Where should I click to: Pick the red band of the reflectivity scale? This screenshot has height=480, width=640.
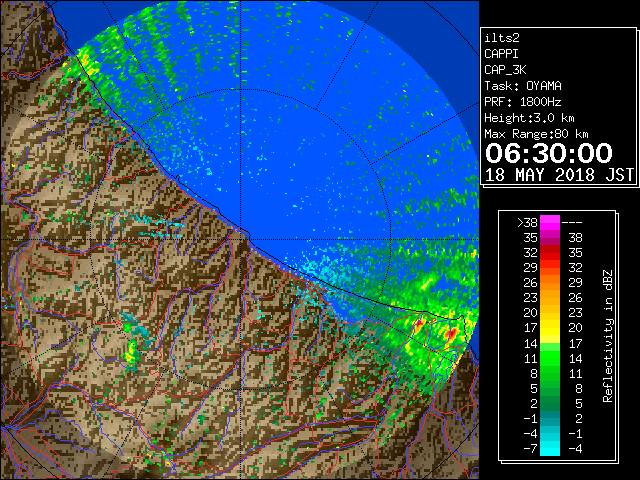pyautogui.click(x=550, y=253)
